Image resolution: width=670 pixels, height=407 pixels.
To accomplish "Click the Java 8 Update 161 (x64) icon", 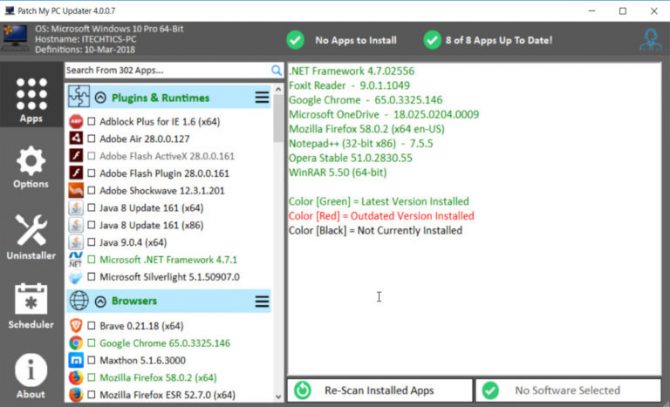I will [x=76, y=208].
